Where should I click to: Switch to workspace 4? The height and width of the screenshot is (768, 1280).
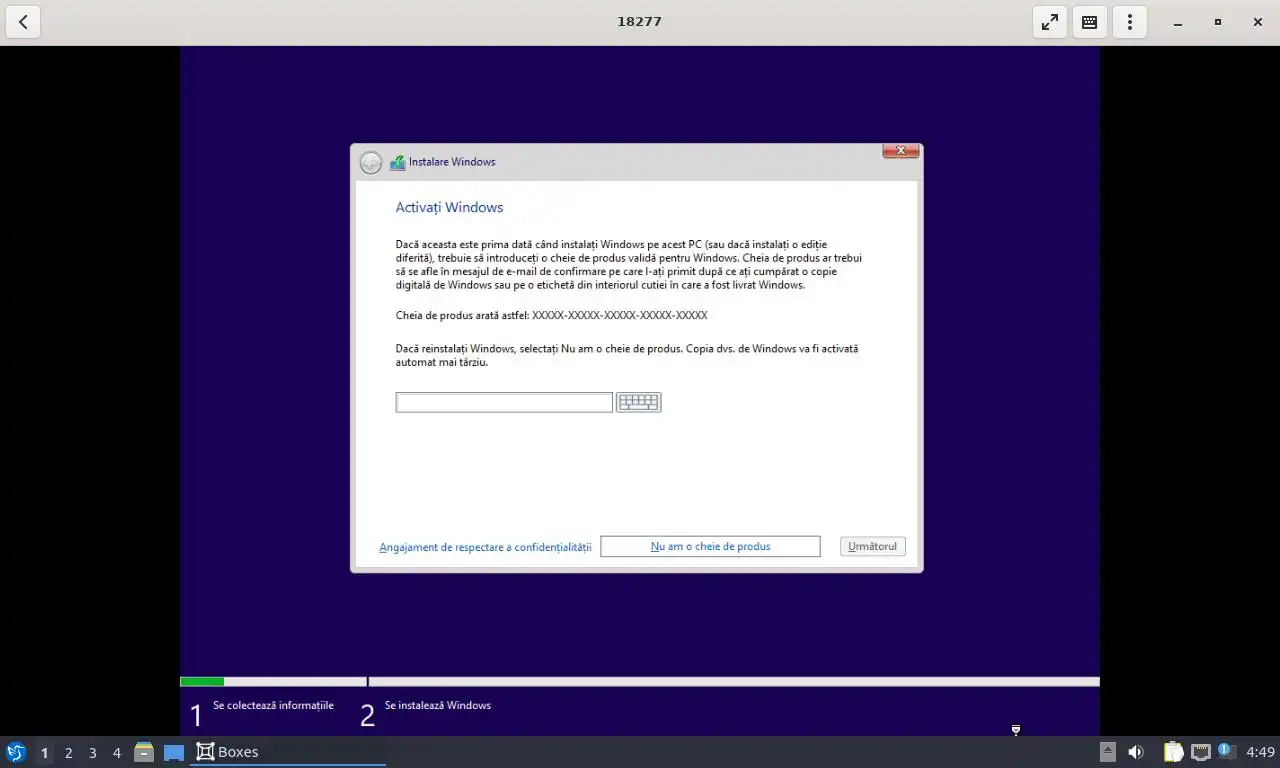(116, 752)
